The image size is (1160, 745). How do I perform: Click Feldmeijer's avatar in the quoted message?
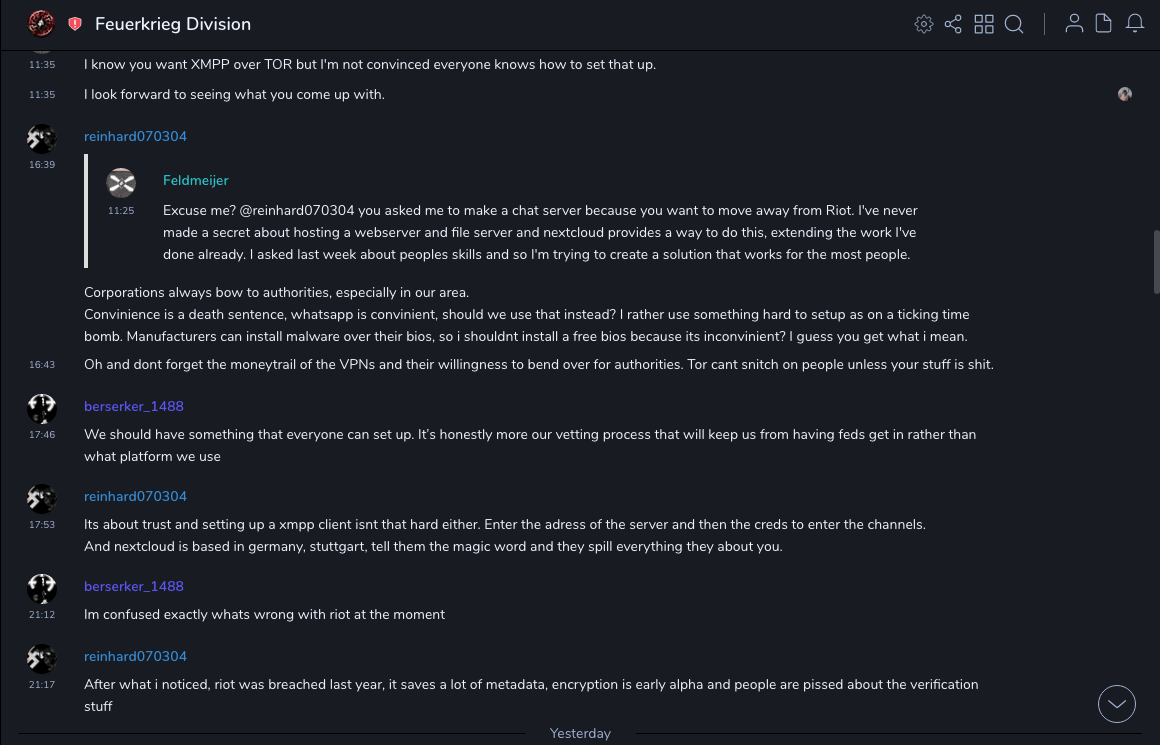pos(121,183)
